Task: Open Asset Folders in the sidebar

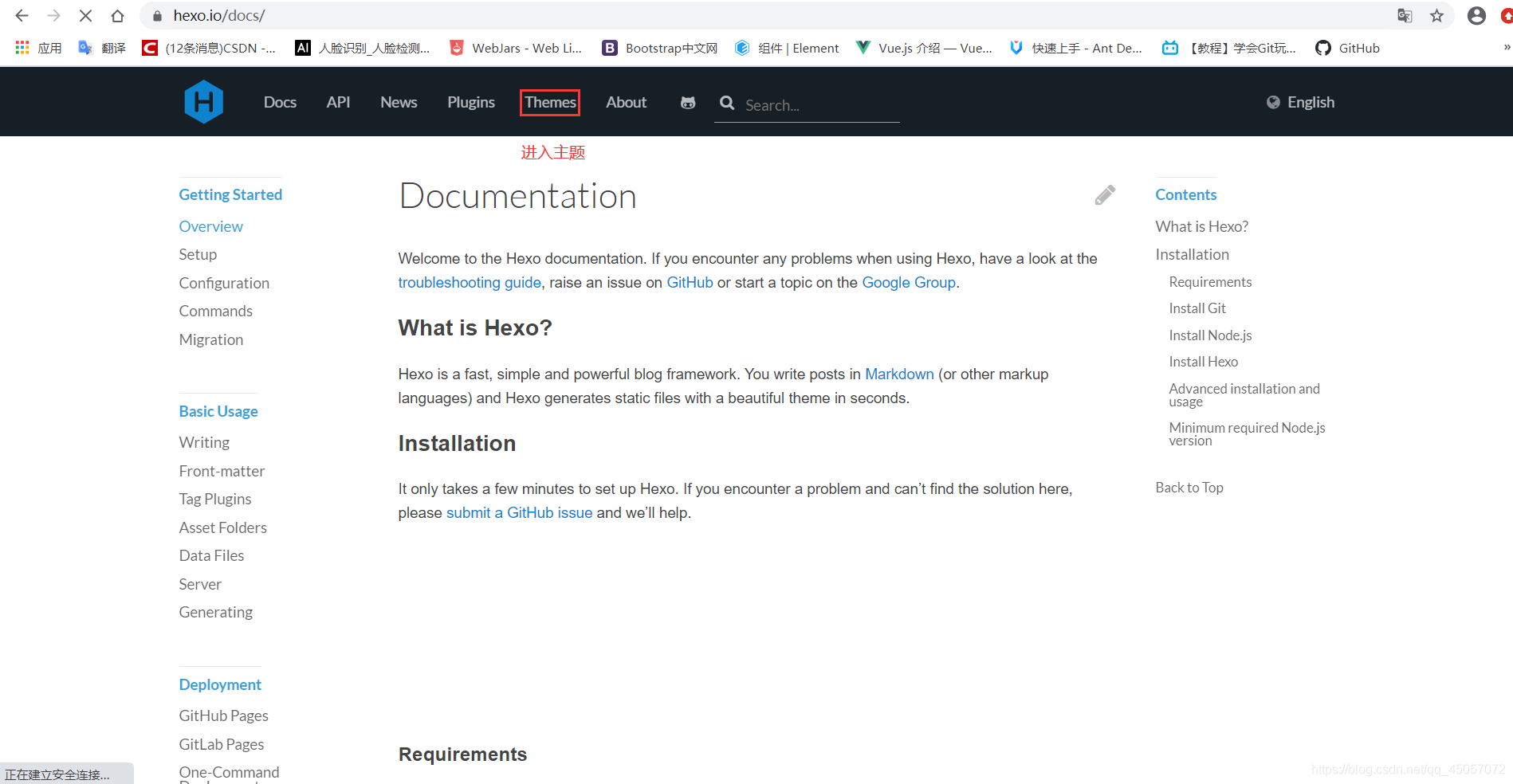Action: coord(222,527)
